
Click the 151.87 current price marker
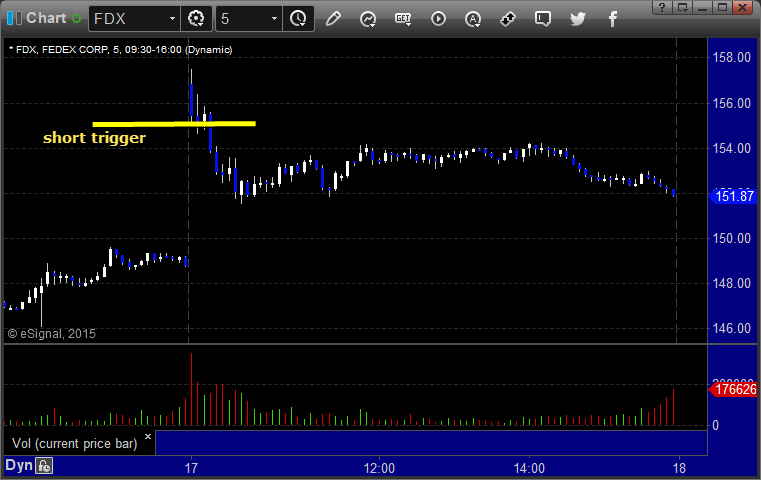[733, 197]
